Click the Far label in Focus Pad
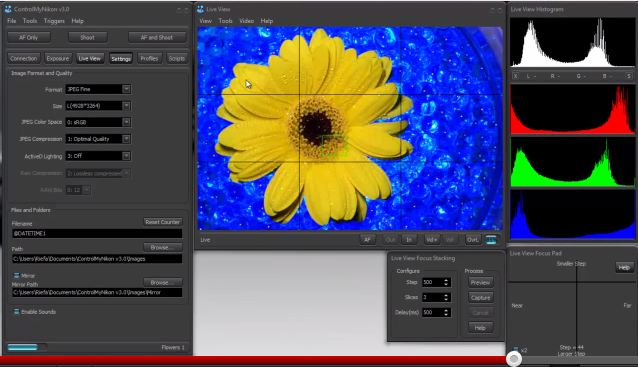Viewport: 638px width, 367px height. pyautogui.click(x=627, y=305)
